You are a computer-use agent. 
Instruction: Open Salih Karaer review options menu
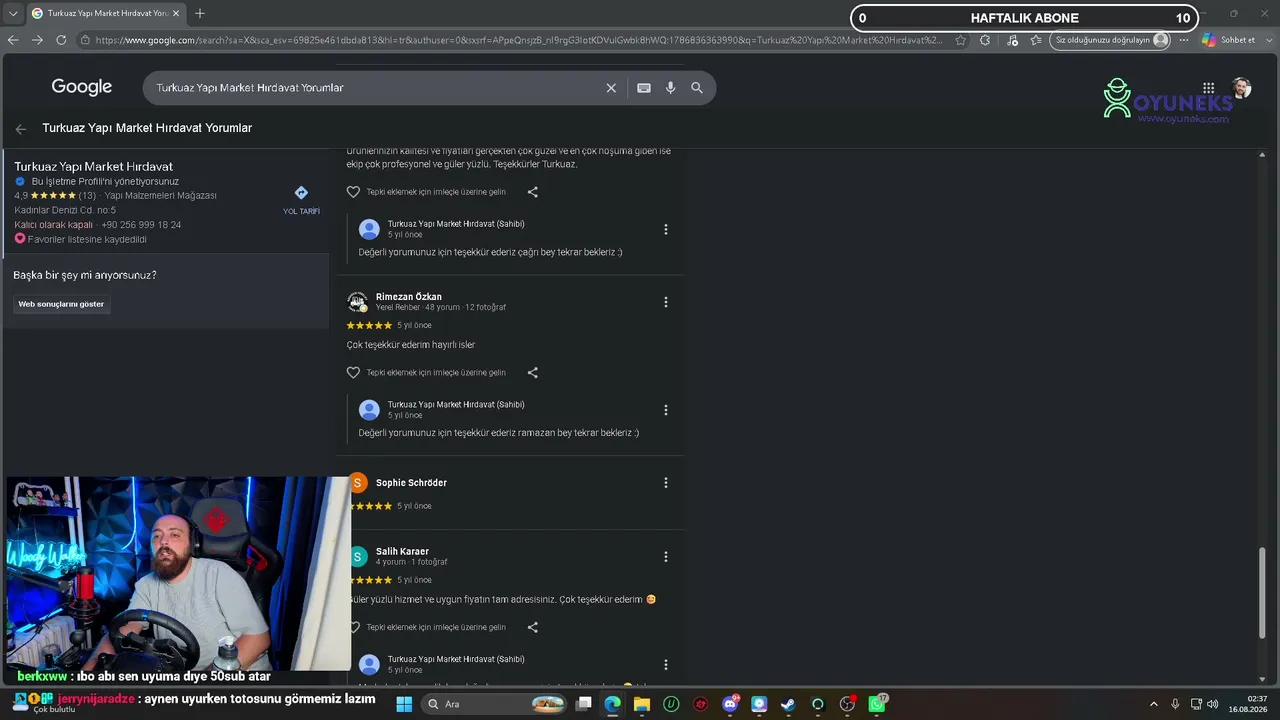pos(666,557)
